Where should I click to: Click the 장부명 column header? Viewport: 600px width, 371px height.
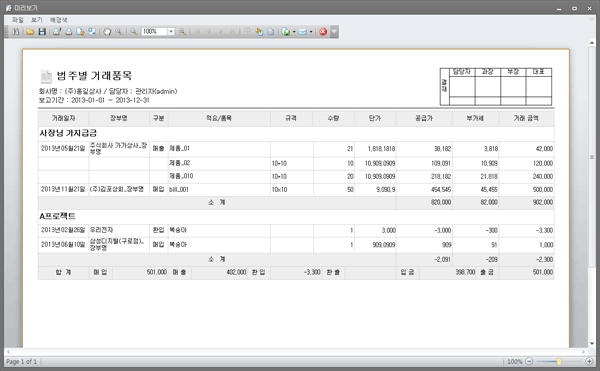tap(119, 119)
